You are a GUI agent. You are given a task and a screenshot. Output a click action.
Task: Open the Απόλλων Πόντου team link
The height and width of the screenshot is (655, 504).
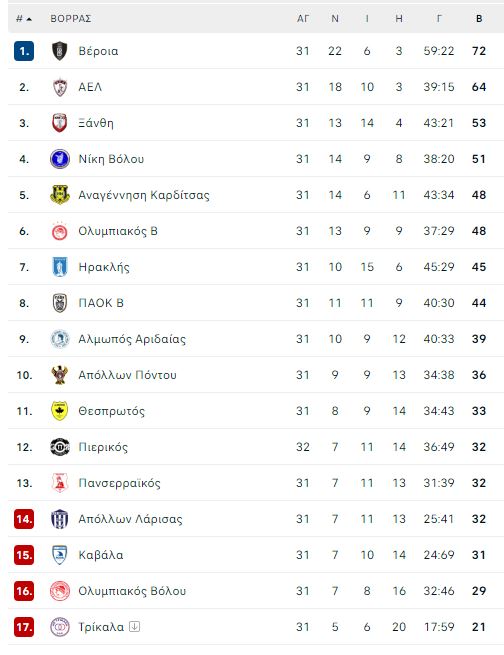tap(127, 375)
